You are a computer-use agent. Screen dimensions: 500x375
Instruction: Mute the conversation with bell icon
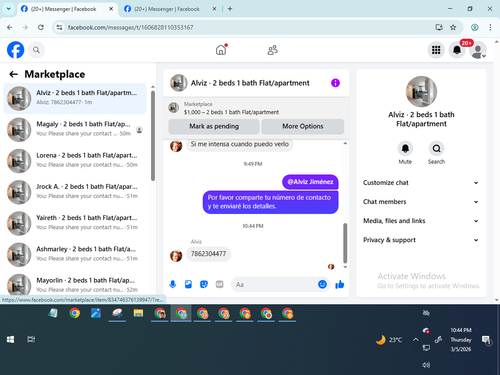tap(405, 148)
